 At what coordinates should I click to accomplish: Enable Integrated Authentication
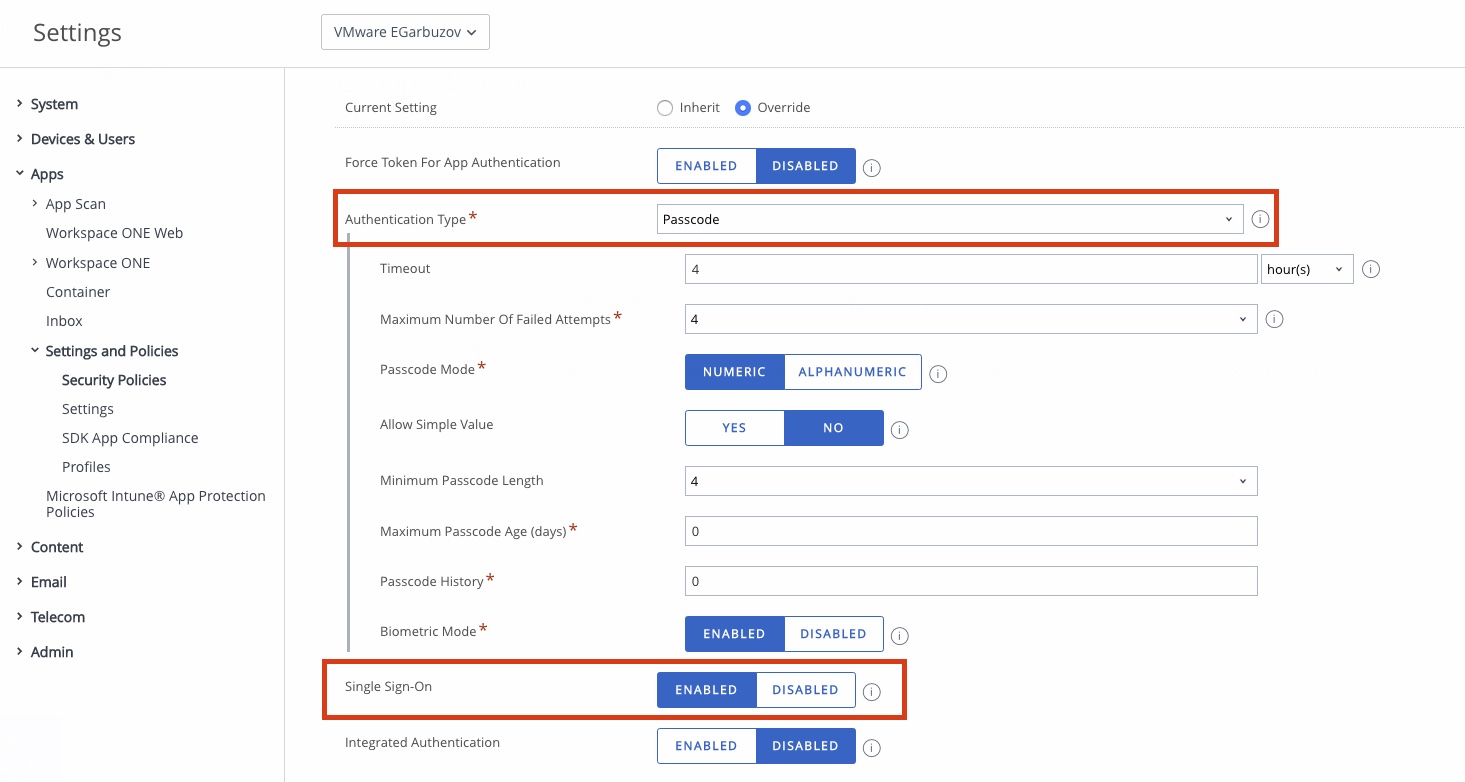click(x=706, y=746)
